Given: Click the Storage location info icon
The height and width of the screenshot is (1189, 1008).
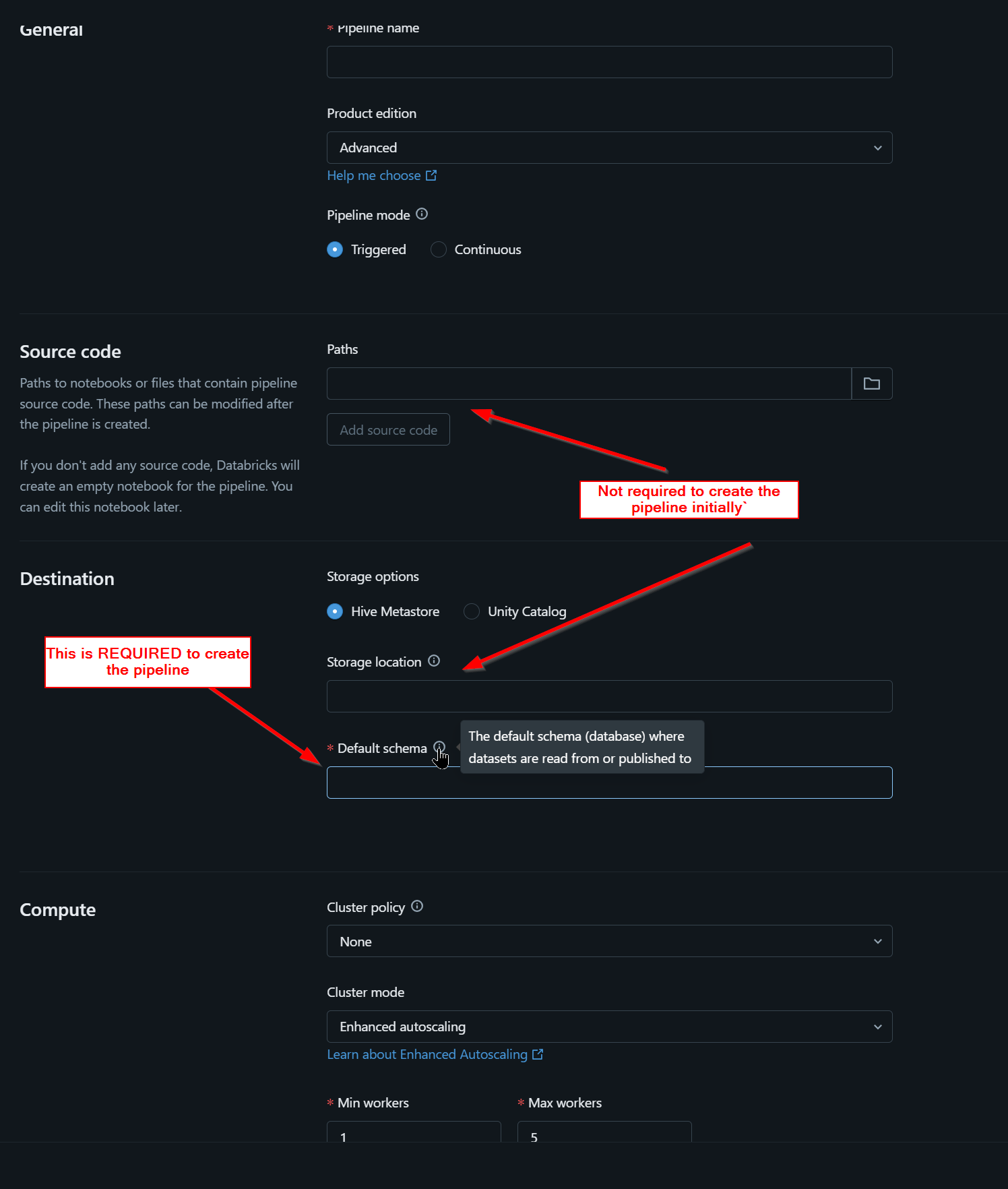Looking at the screenshot, I should [x=434, y=661].
